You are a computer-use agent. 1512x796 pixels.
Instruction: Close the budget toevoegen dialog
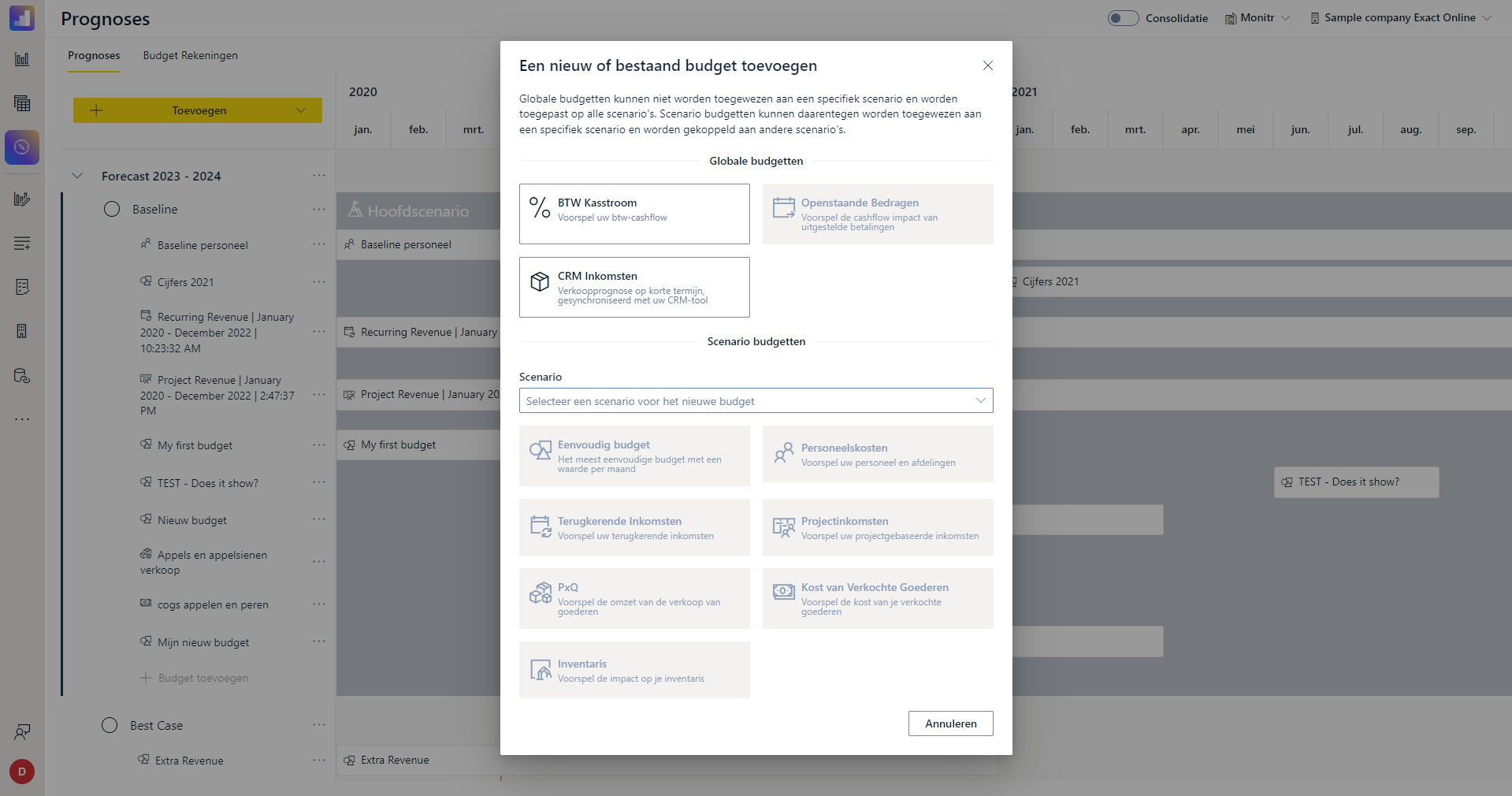coord(987,65)
